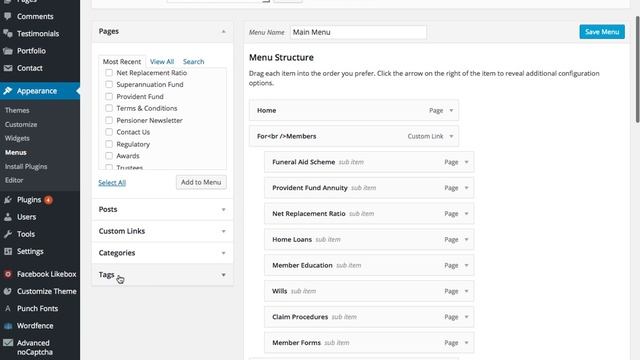The image size is (640, 360).
Task: Click the Users person icon
Action: point(8,217)
